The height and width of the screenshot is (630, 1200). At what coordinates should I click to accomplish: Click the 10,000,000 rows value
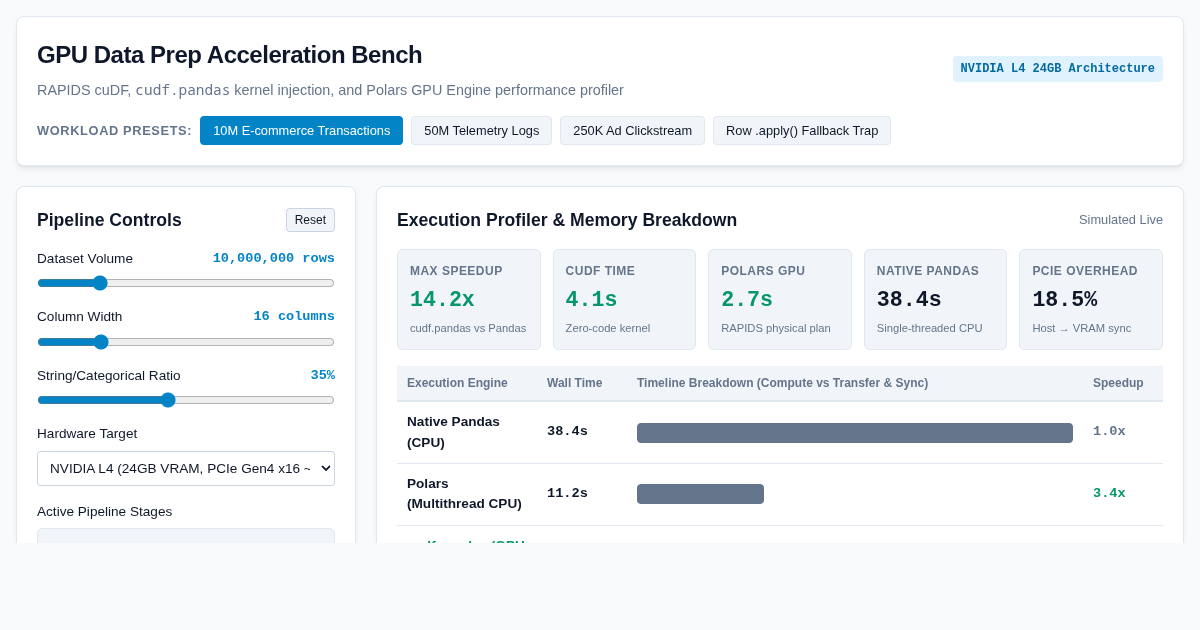(x=274, y=258)
